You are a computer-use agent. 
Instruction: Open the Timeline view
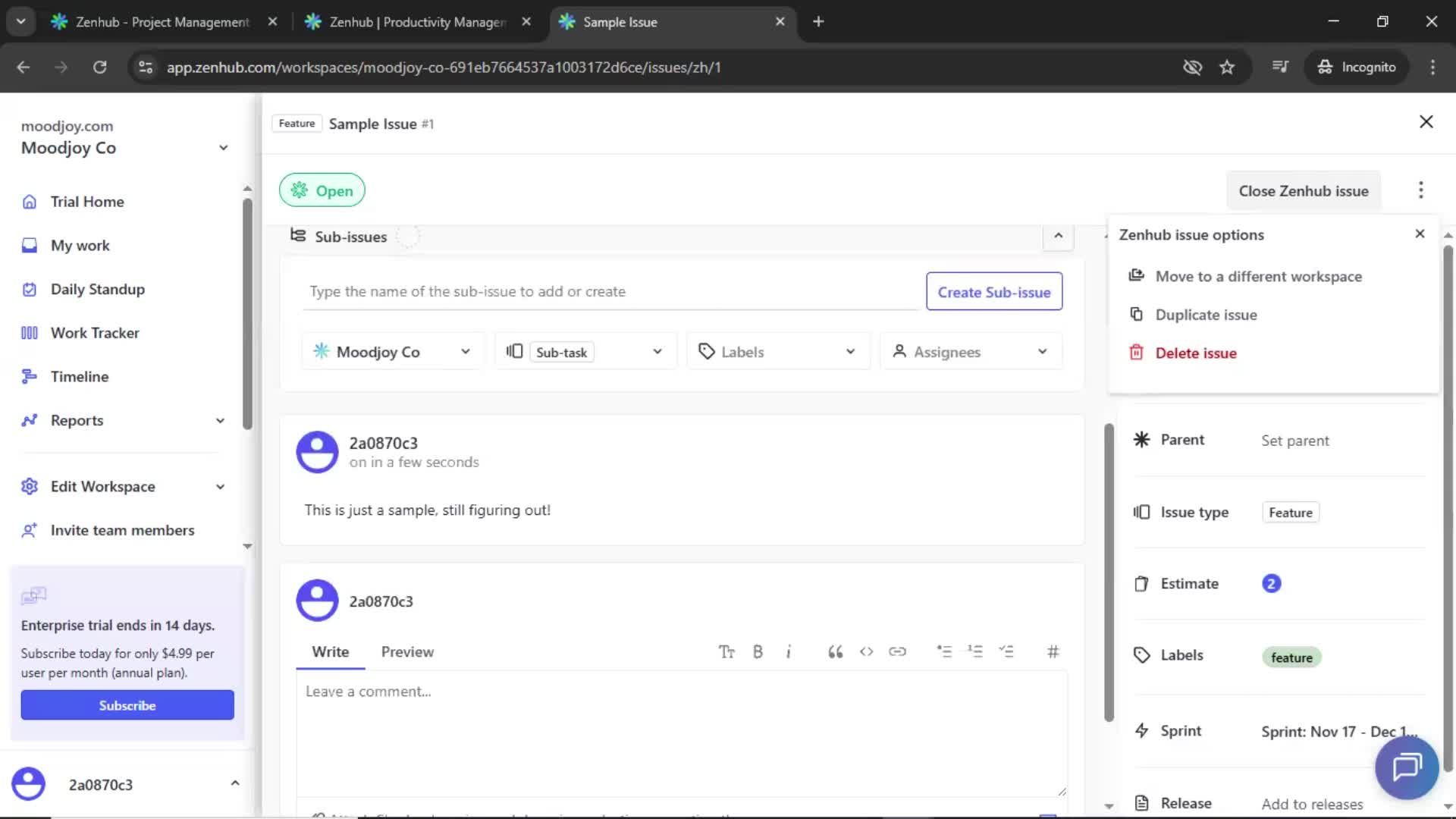[x=79, y=376]
